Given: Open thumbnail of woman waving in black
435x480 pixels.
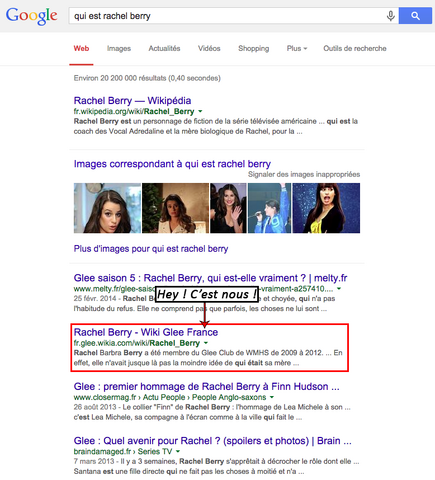Looking at the screenshot, I should (228, 208).
